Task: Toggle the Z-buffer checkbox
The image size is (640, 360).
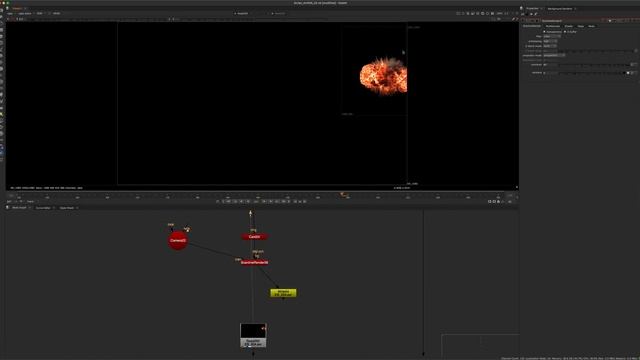Action: pyautogui.click(x=565, y=31)
